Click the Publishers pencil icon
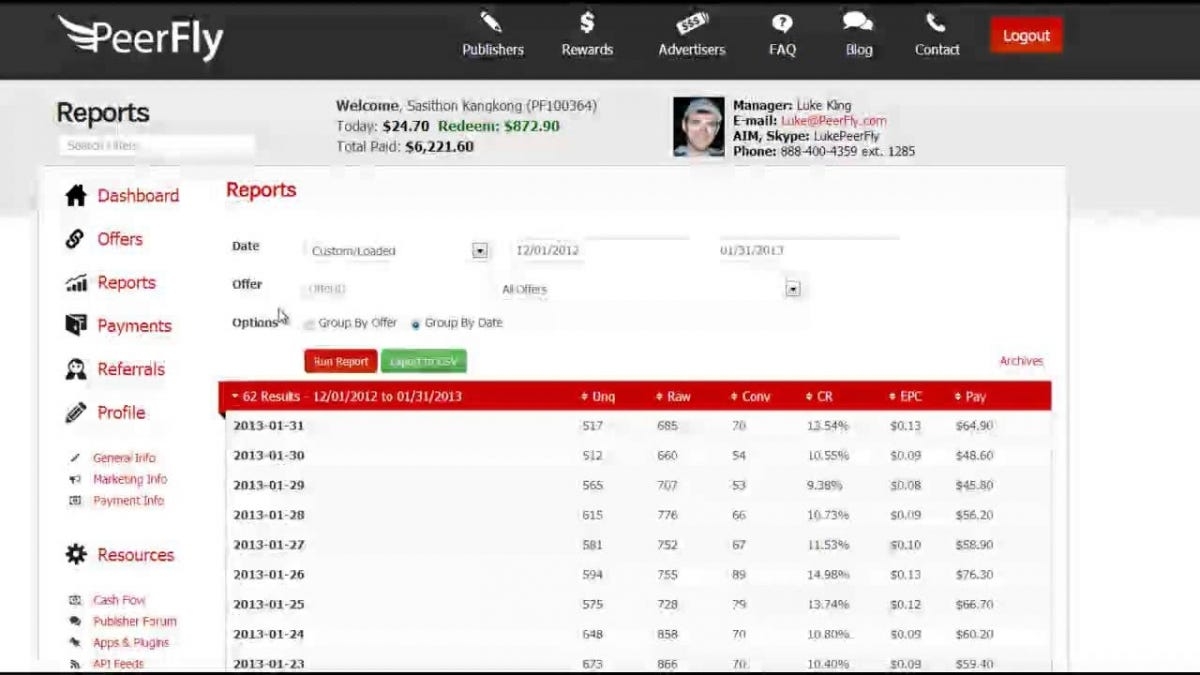The height and width of the screenshot is (675, 1200). pyautogui.click(x=492, y=22)
